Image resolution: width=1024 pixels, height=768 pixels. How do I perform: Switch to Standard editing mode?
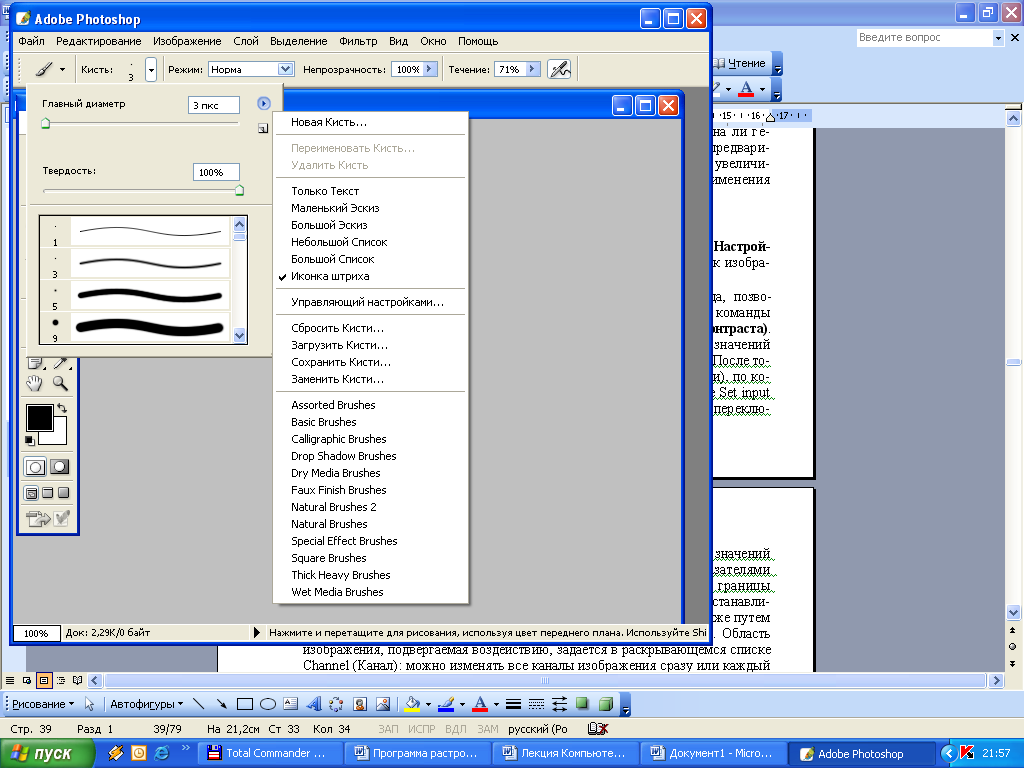click(35, 467)
